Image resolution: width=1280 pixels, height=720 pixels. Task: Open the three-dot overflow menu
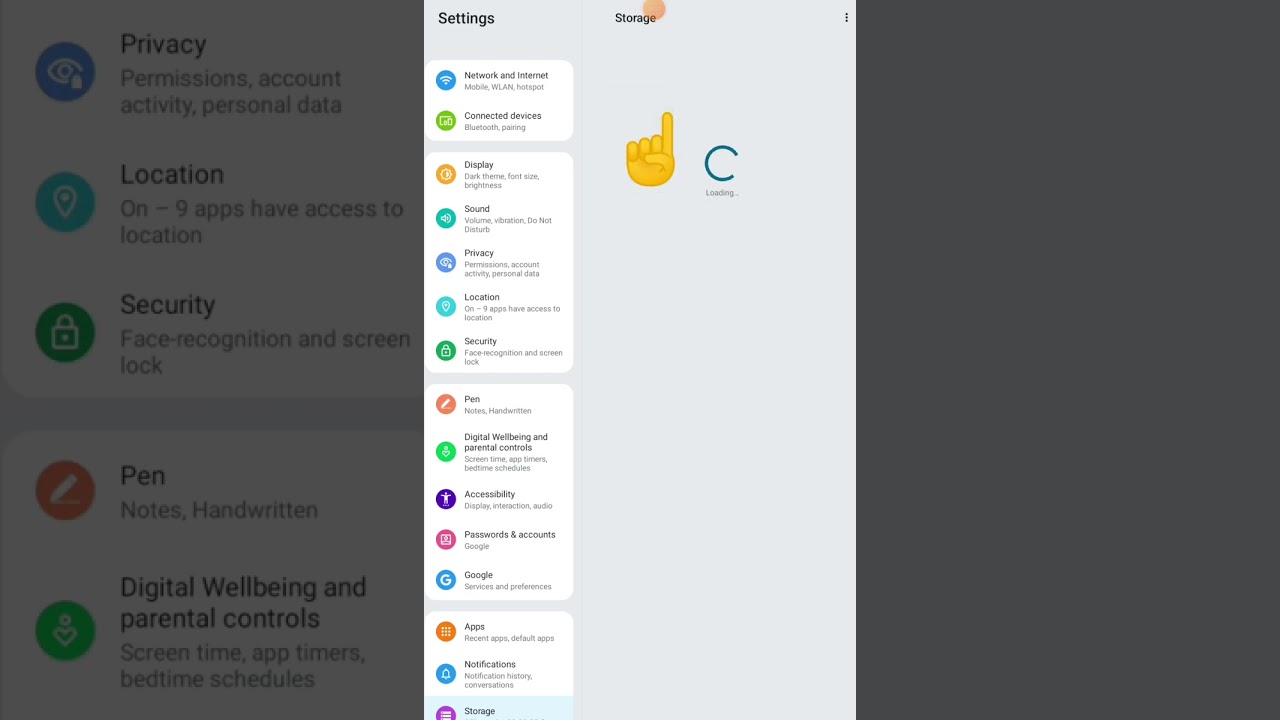click(x=846, y=18)
